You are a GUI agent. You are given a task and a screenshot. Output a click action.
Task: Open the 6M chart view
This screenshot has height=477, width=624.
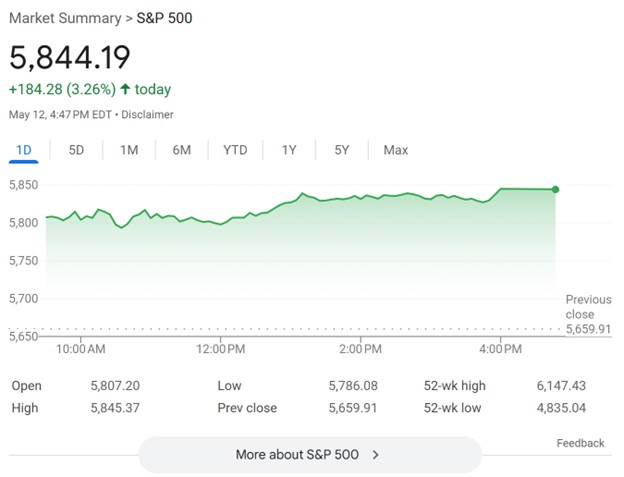(181, 150)
